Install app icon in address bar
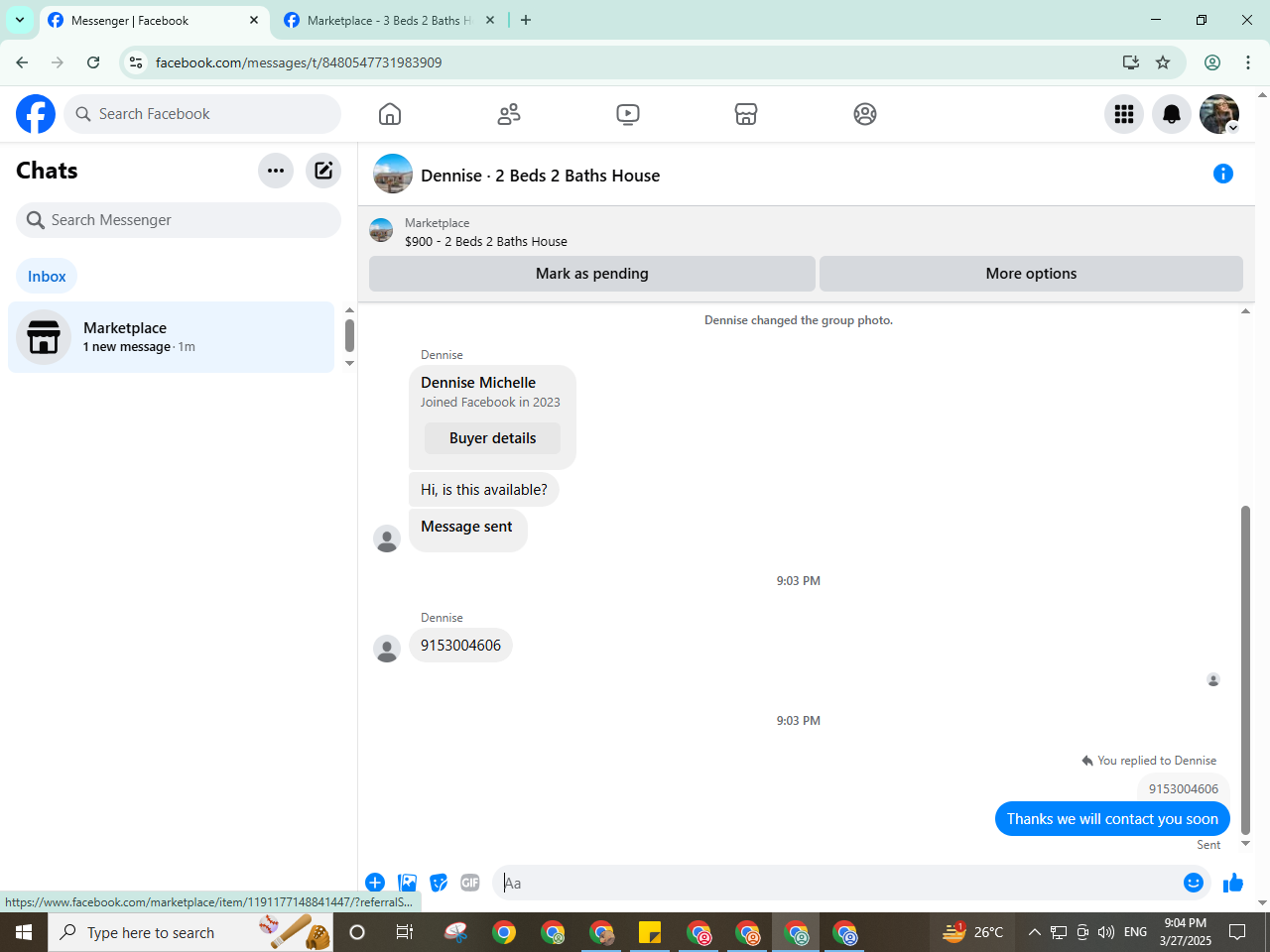 1131,62
